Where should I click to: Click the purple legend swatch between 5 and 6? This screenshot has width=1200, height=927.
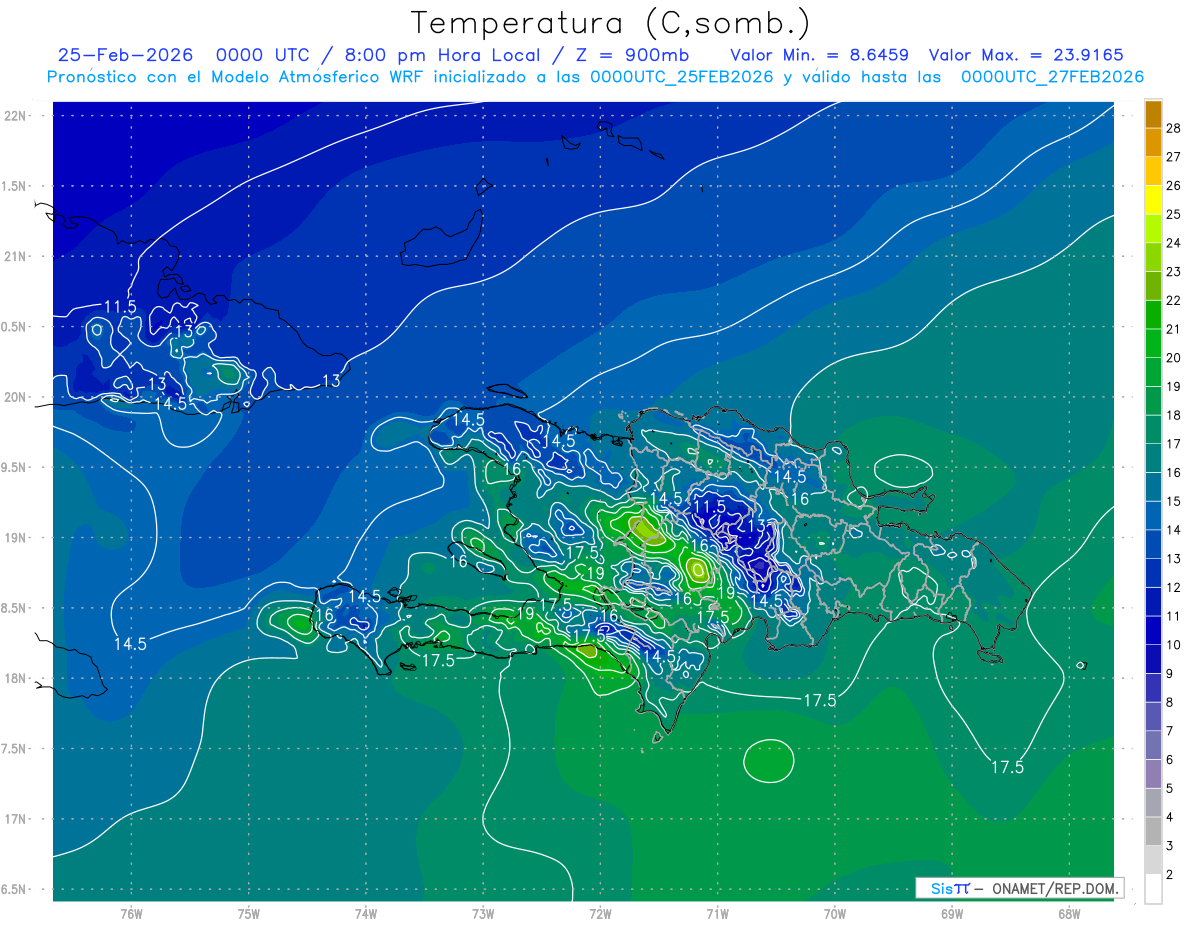tap(1153, 773)
